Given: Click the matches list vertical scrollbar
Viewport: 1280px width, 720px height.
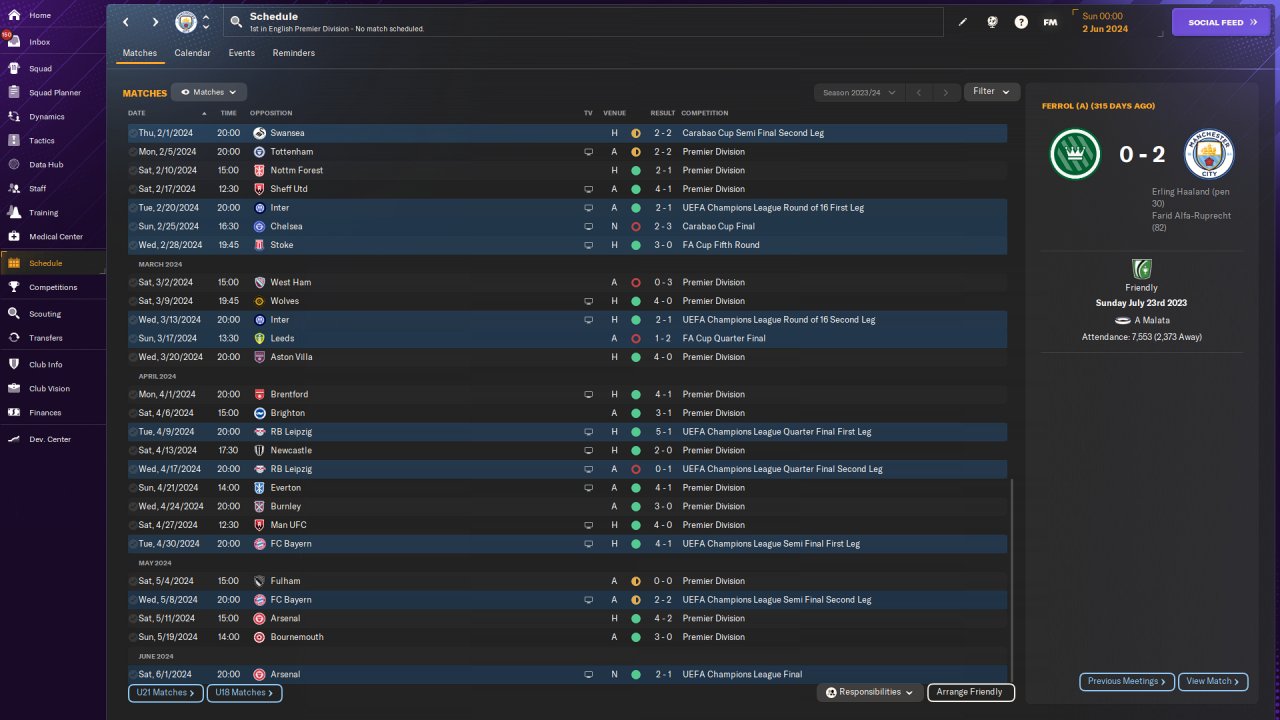Looking at the screenshot, I should [x=1012, y=580].
